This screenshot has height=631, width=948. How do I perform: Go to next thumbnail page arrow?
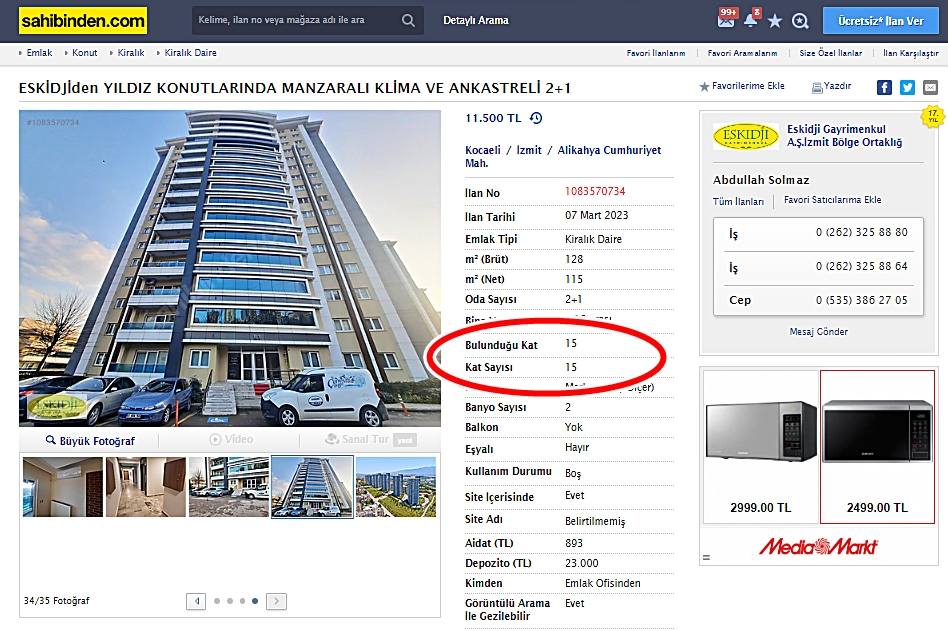tap(276, 601)
